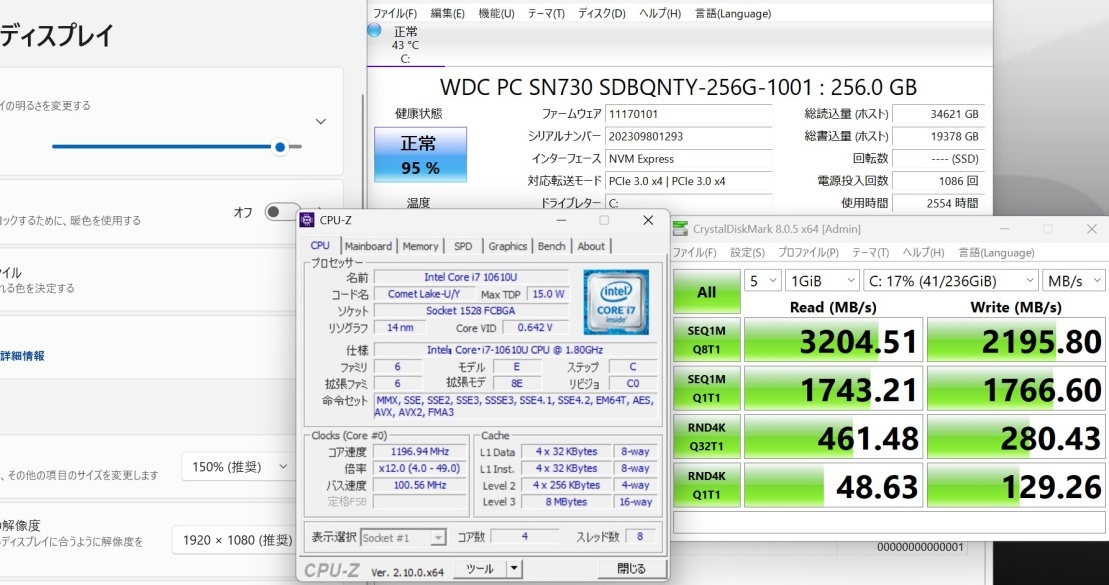The image size is (1109, 585).
Task: Click the total host reads value 34621 GB
Action: coord(938,114)
